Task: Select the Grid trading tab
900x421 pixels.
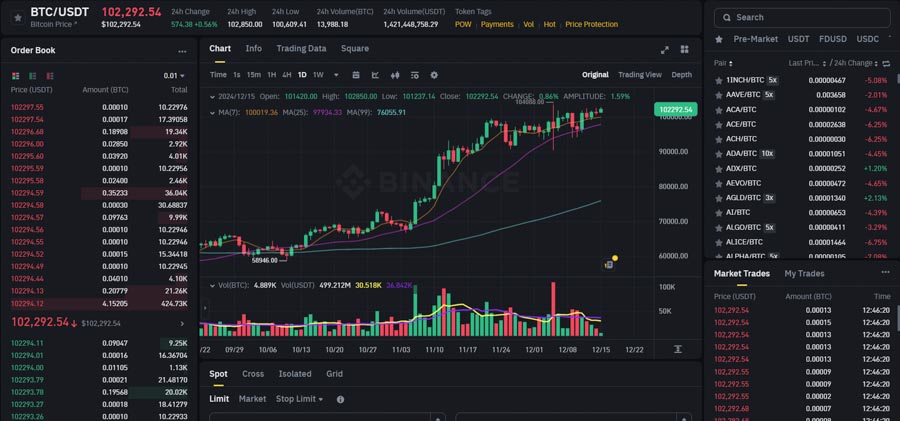Action: 335,374
